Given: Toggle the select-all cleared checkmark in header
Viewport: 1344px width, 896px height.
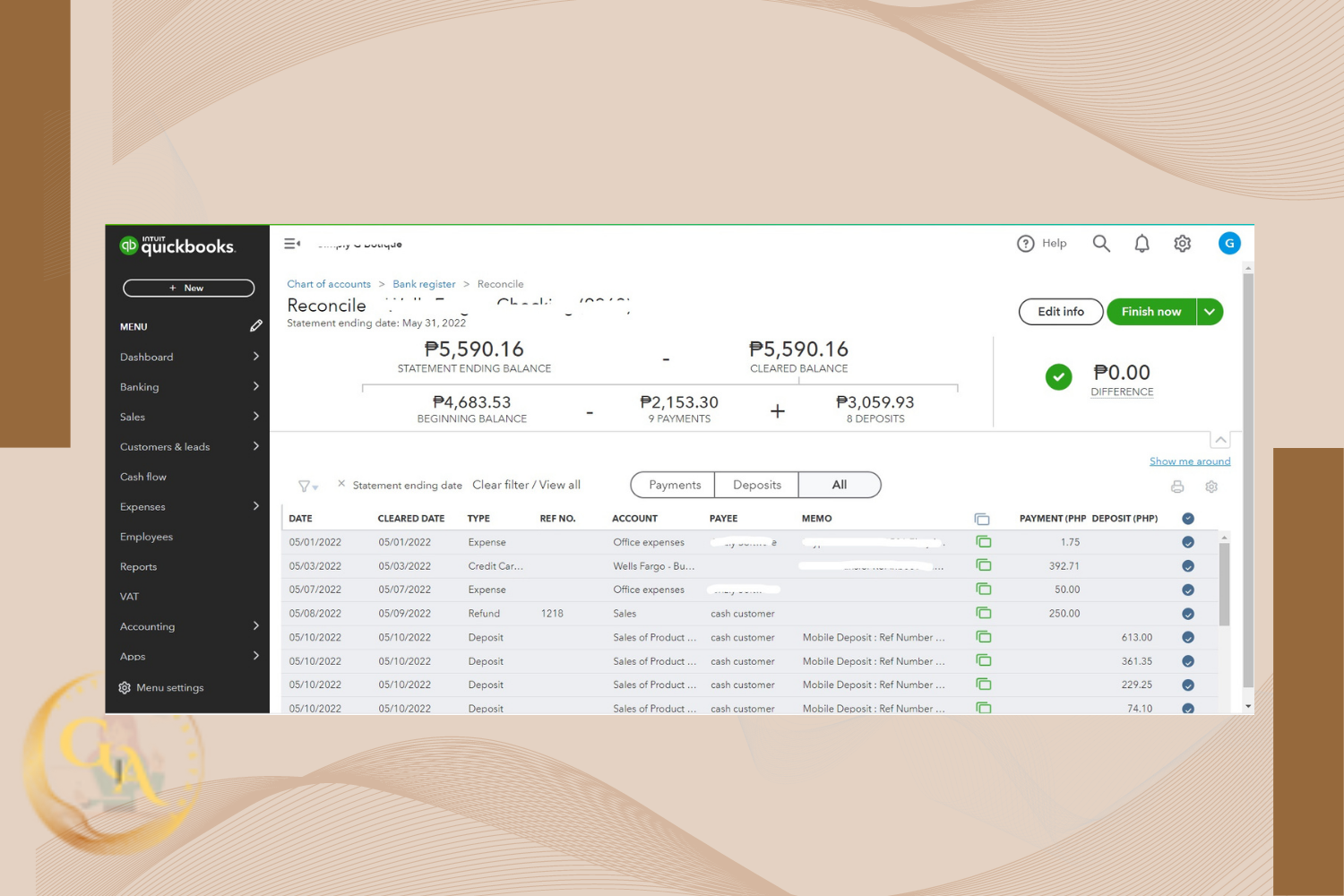Looking at the screenshot, I should click(x=1188, y=519).
